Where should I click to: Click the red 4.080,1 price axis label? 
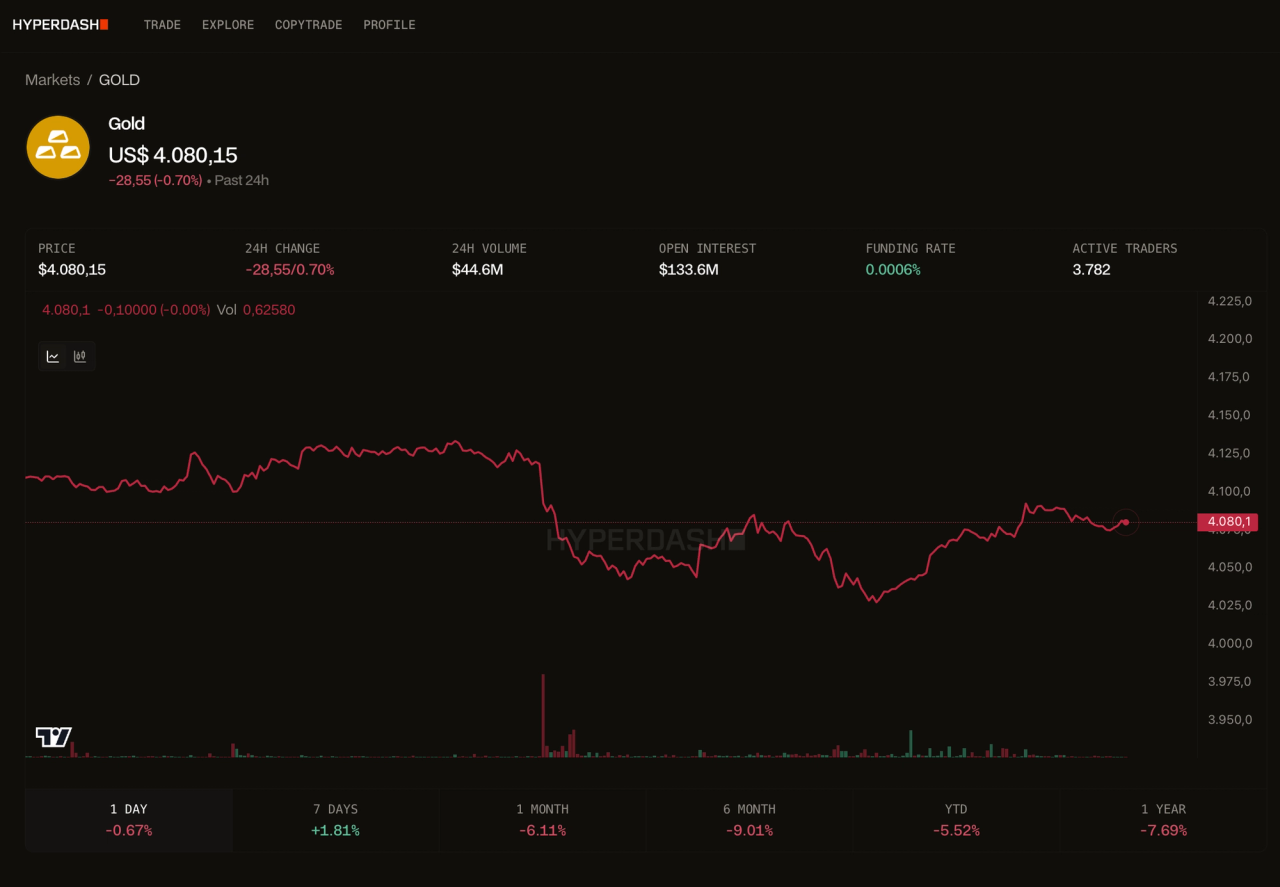point(1227,522)
